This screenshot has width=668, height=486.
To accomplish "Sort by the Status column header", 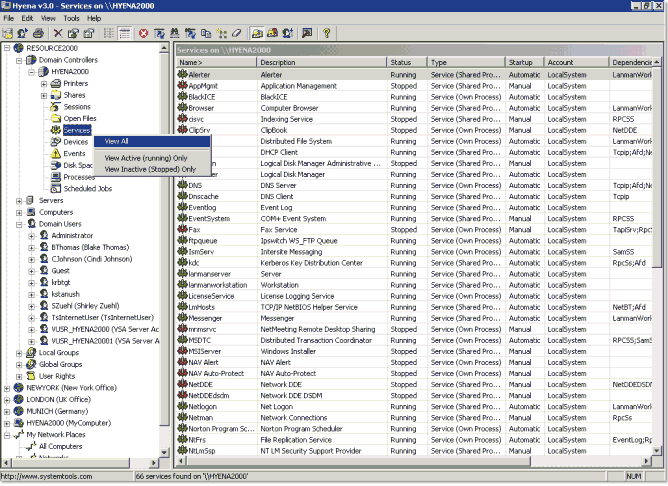I will (x=407, y=62).
